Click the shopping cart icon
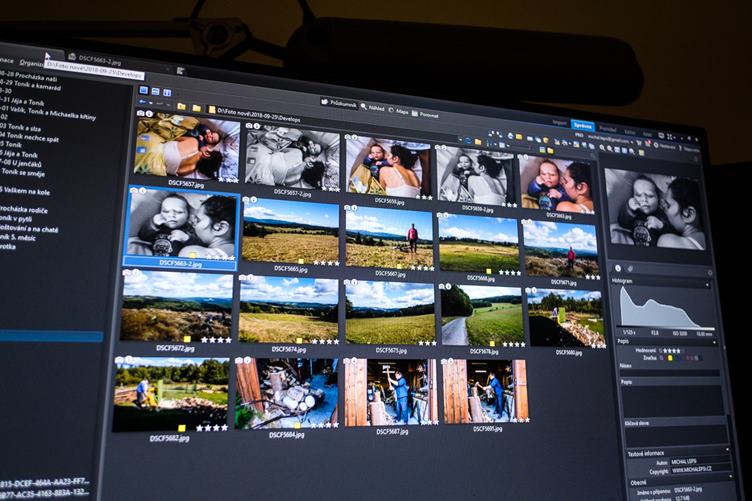The image size is (752, 501). (640, 142)
